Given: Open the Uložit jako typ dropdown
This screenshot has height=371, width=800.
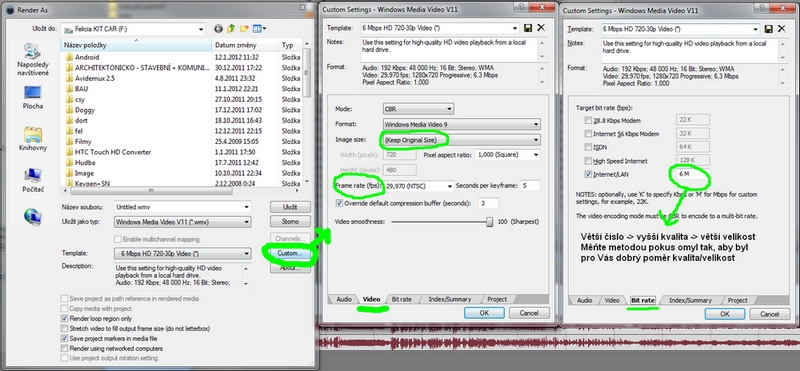Looking at the screenshot, I should pyautogui.click(x=183, y=222).
